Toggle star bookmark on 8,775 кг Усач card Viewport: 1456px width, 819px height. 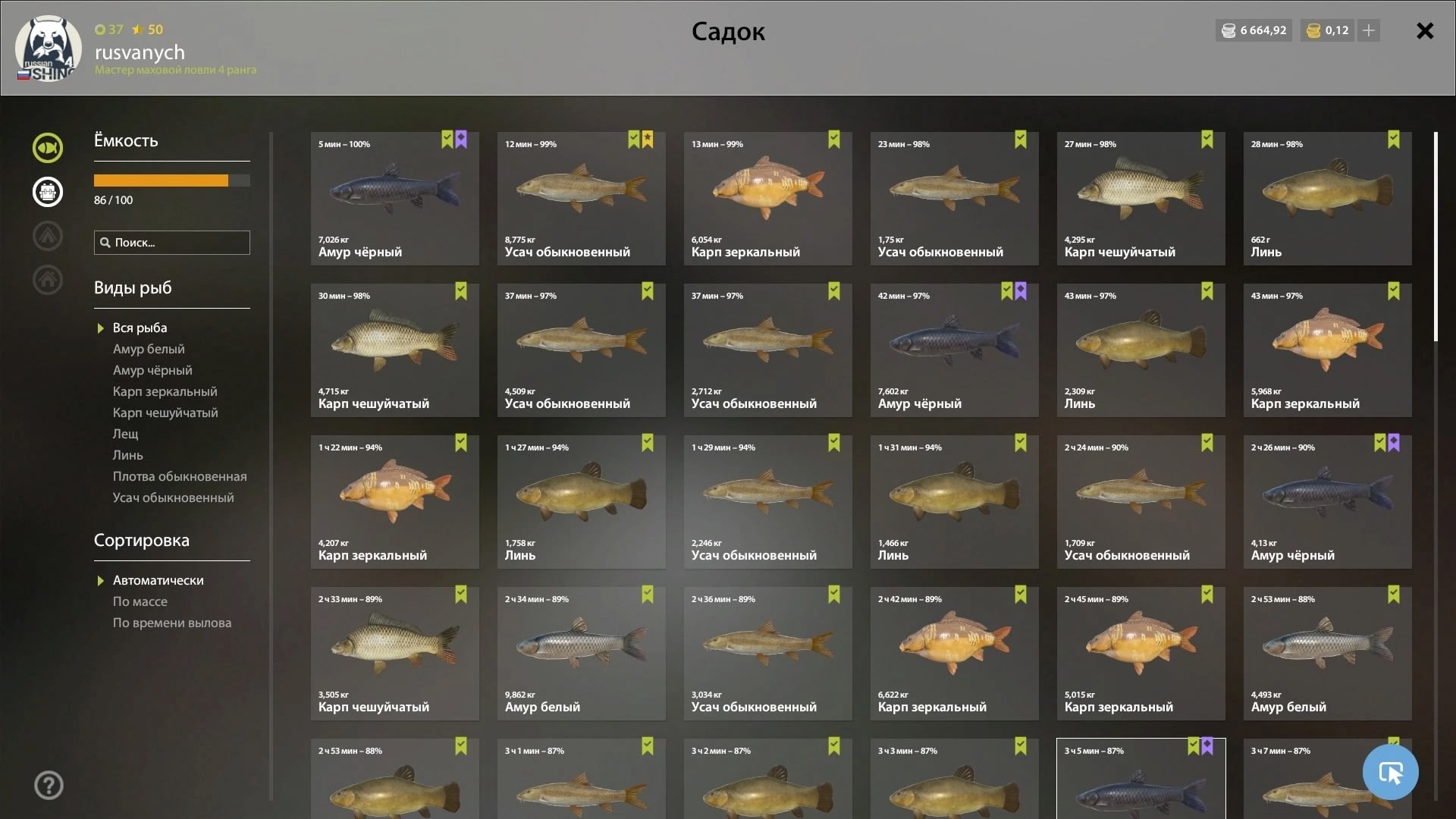point(648,140)
